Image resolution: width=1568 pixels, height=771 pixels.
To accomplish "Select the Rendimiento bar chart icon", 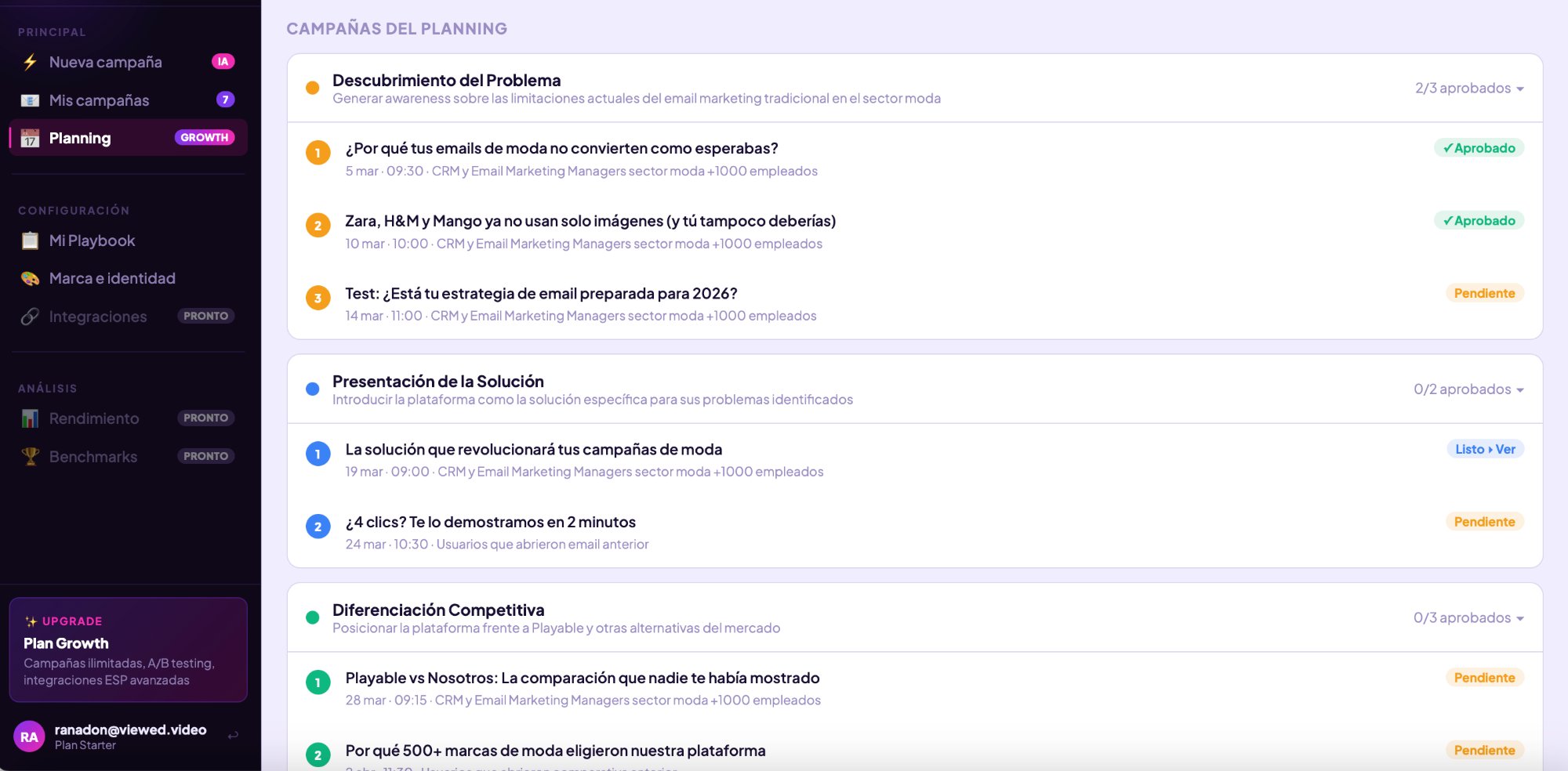I will (30, 418).
